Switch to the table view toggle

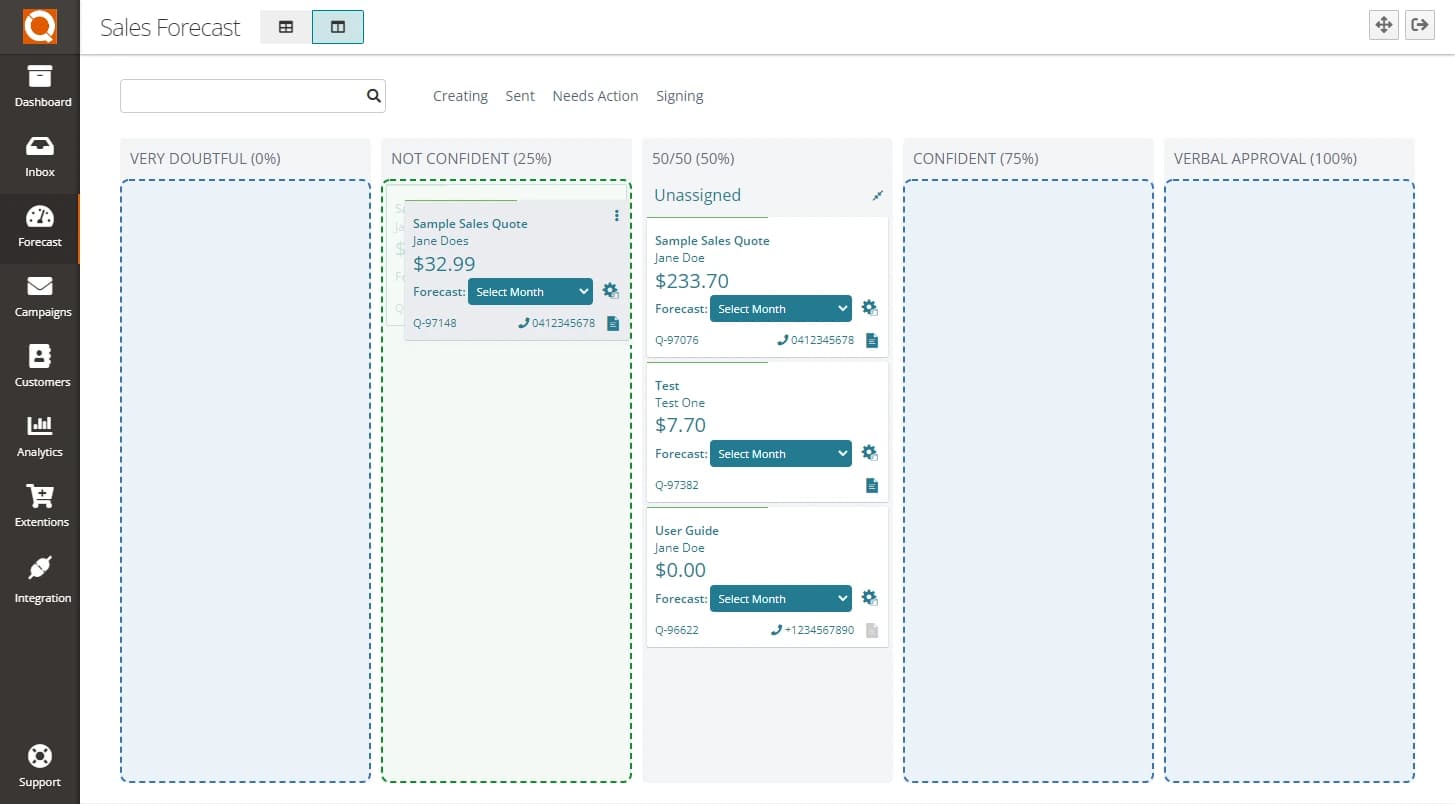(285, 27)
